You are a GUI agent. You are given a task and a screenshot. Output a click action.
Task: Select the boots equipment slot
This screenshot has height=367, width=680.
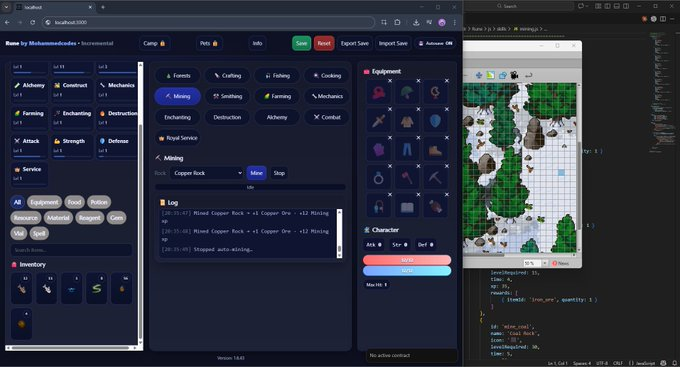pos(435,150)
